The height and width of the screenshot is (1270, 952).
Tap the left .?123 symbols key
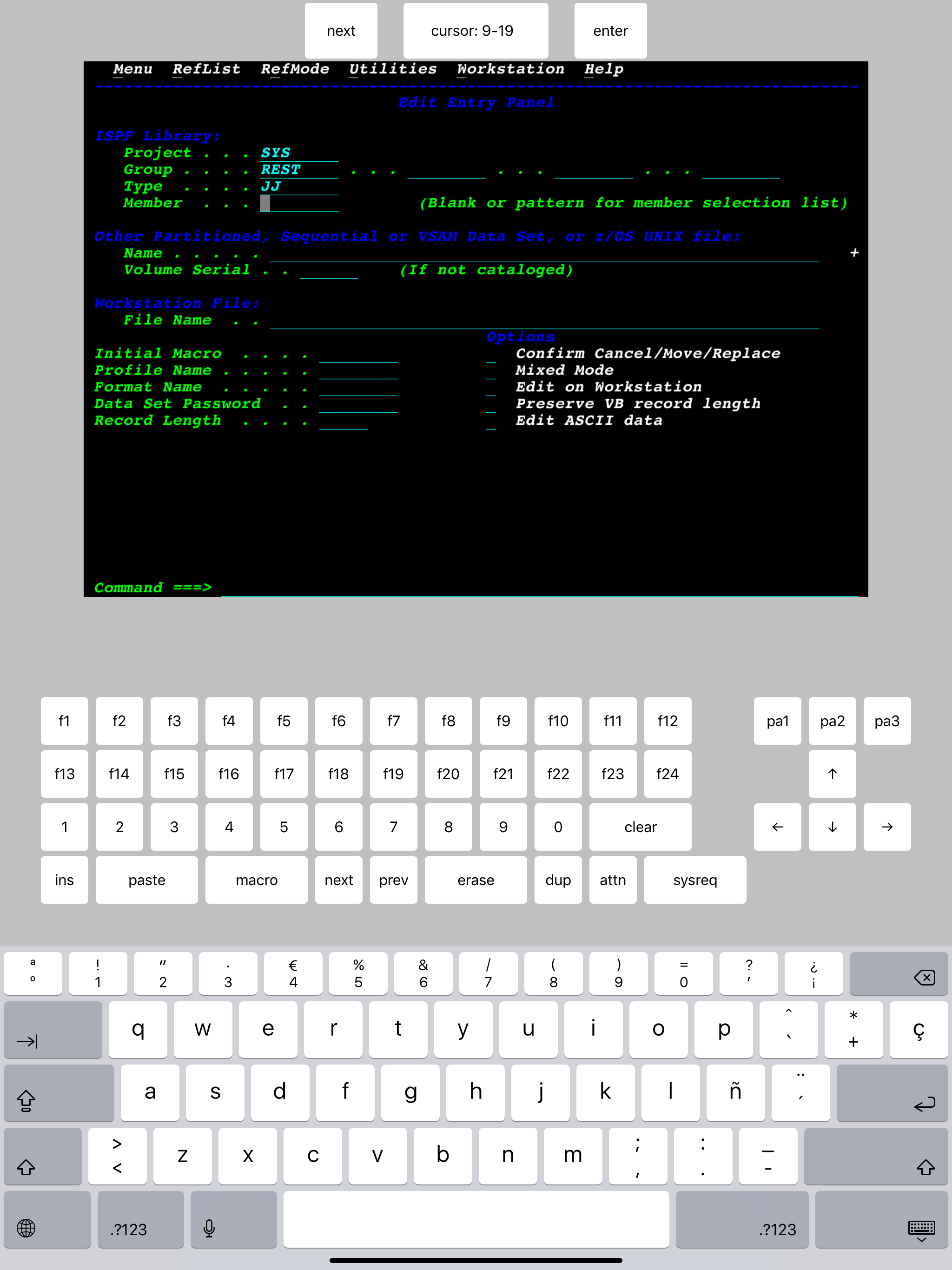(x=141, y=1219)
